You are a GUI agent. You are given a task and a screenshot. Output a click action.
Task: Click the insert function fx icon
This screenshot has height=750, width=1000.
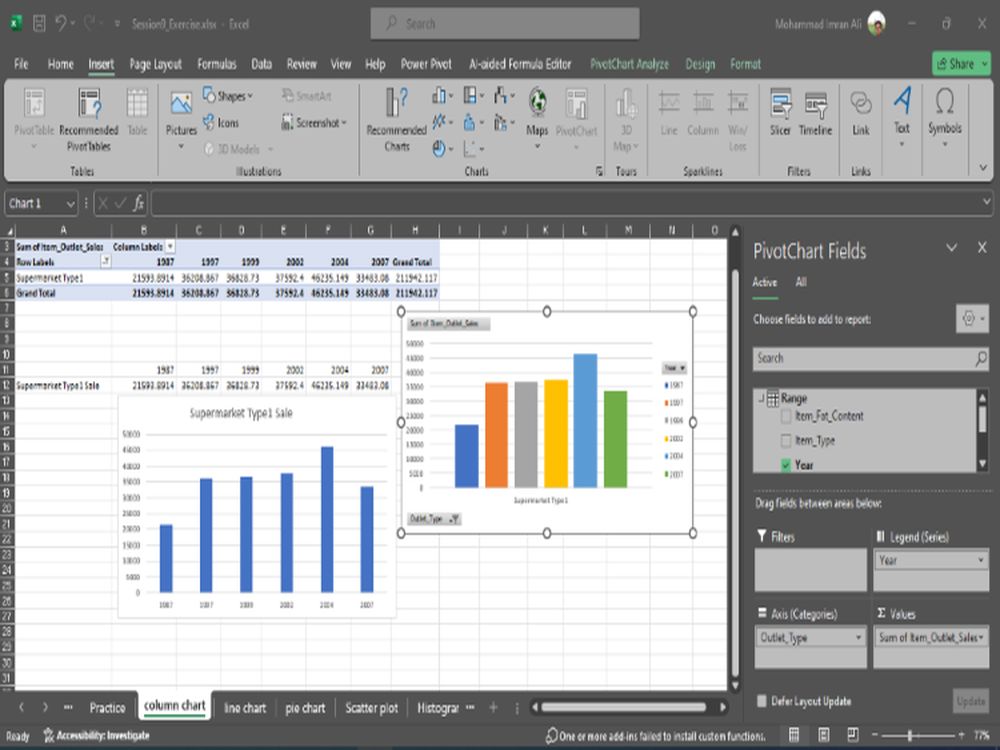coord(138,203)
